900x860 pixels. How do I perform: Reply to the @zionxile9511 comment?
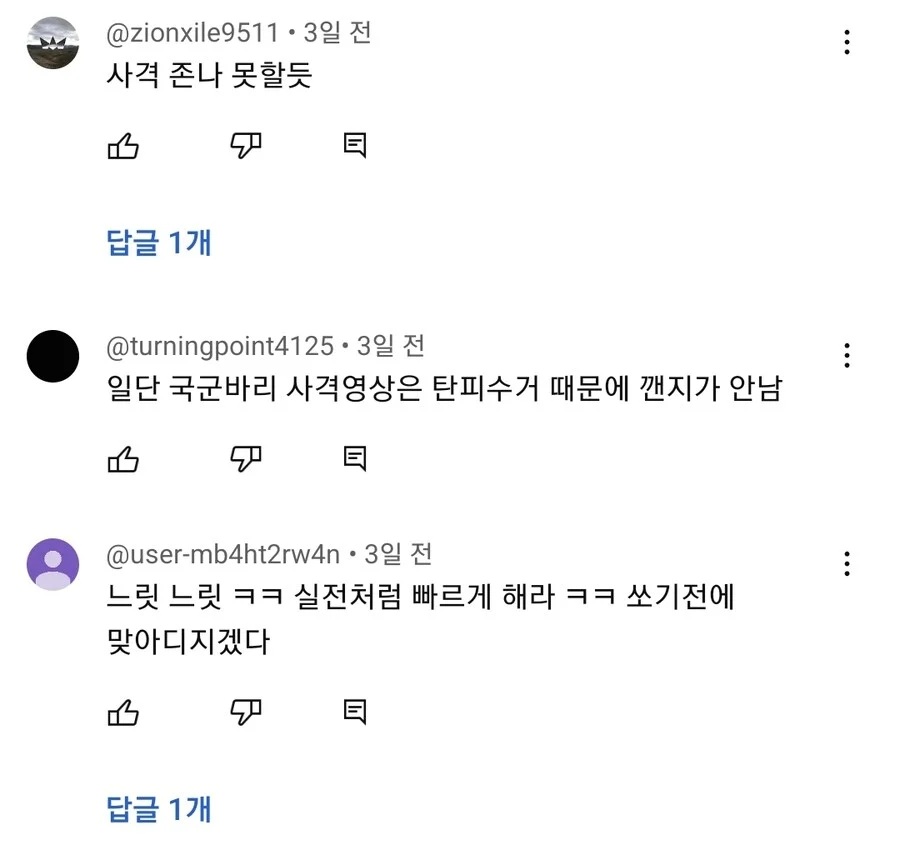coord(354,147)
